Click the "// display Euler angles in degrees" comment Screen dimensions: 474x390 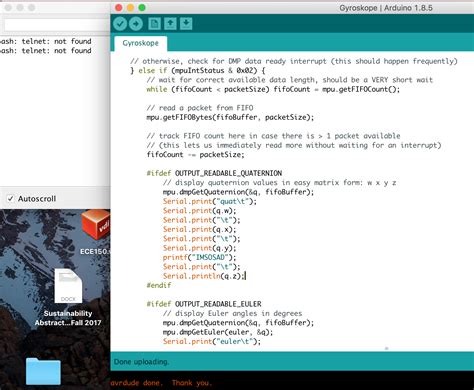point(232,313)
